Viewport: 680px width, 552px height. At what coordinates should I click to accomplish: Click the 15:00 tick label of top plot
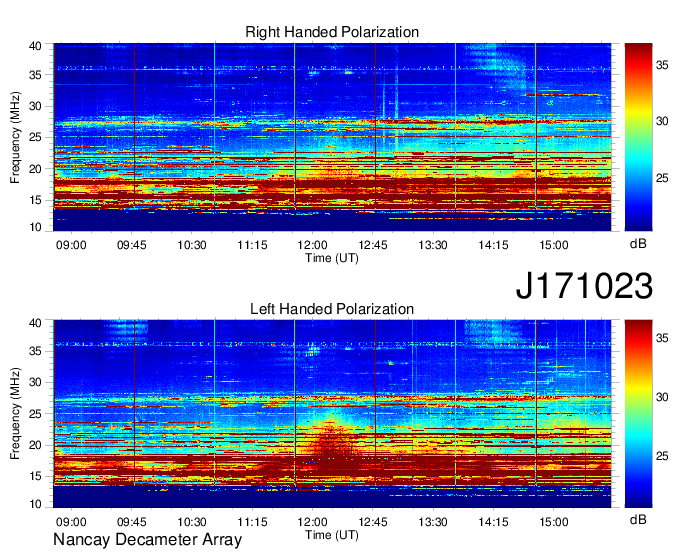click(x=553, y=245)
